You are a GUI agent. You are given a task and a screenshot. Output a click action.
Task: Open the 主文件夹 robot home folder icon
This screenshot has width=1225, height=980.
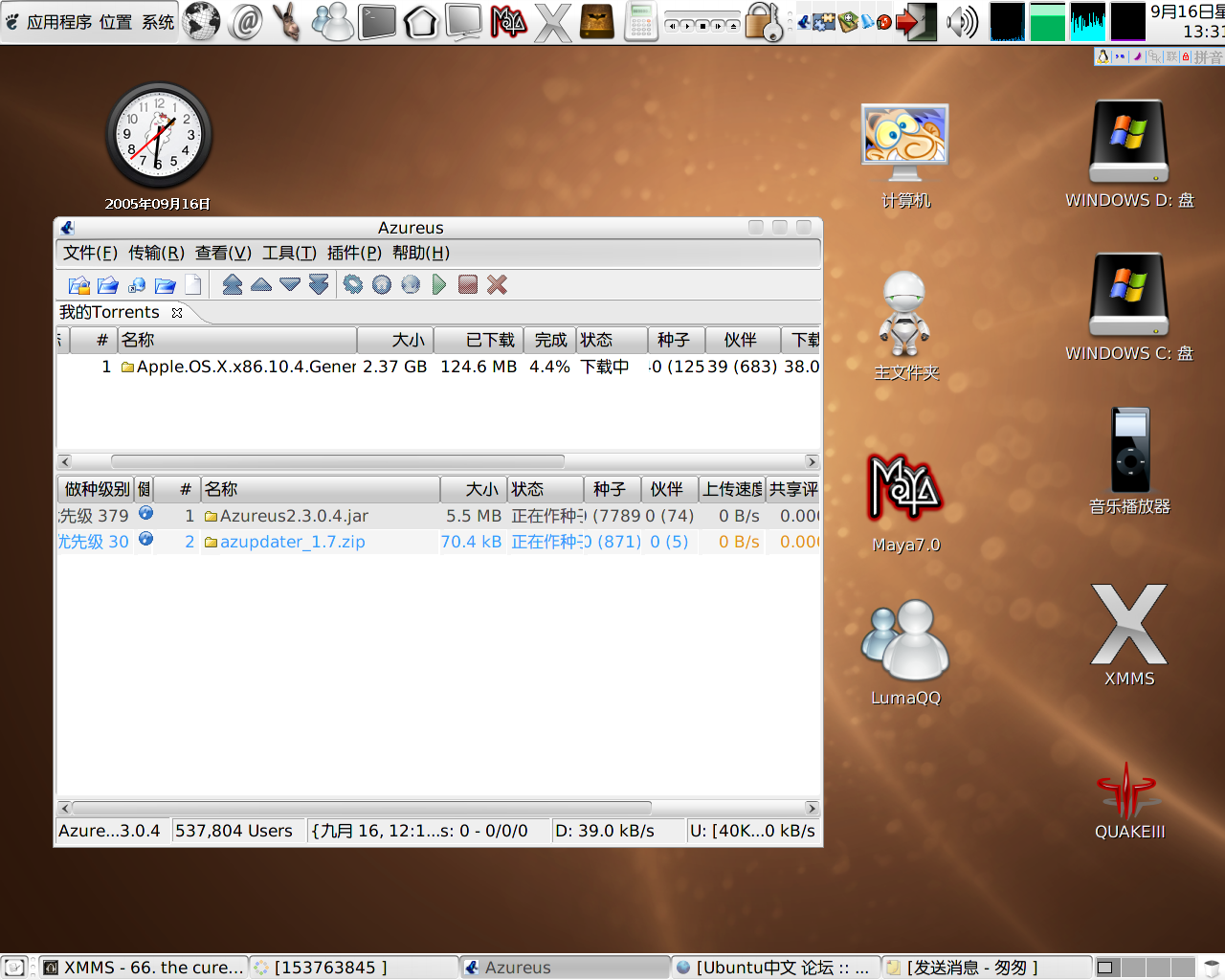pyautogui.click(x=905, y=325)
